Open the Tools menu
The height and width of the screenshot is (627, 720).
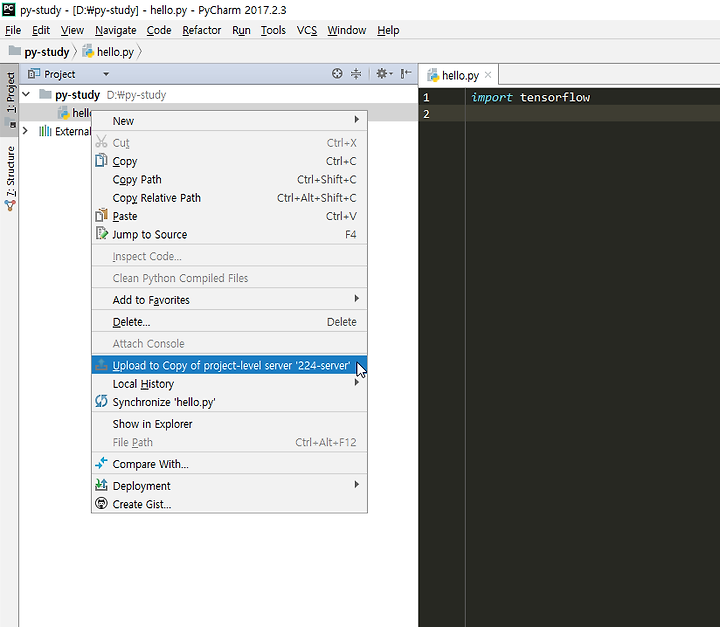[273, 30]
